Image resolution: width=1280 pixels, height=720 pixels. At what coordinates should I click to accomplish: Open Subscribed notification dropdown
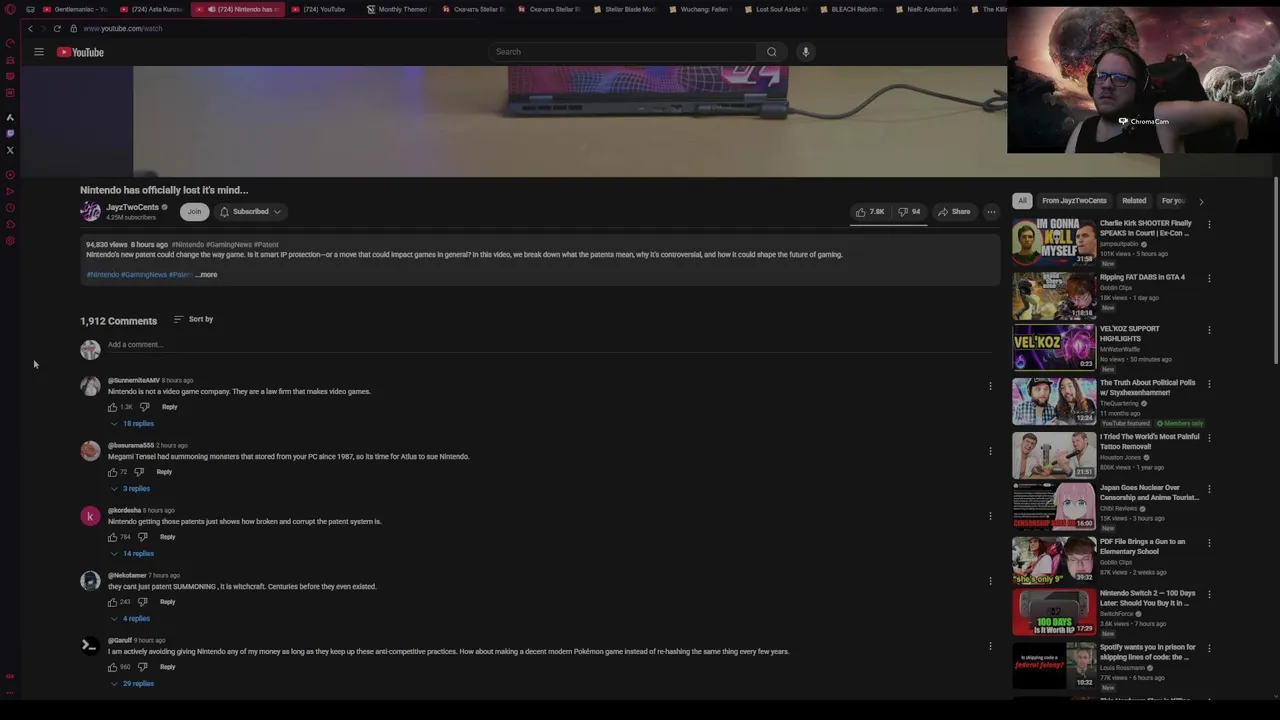point(250,212)
